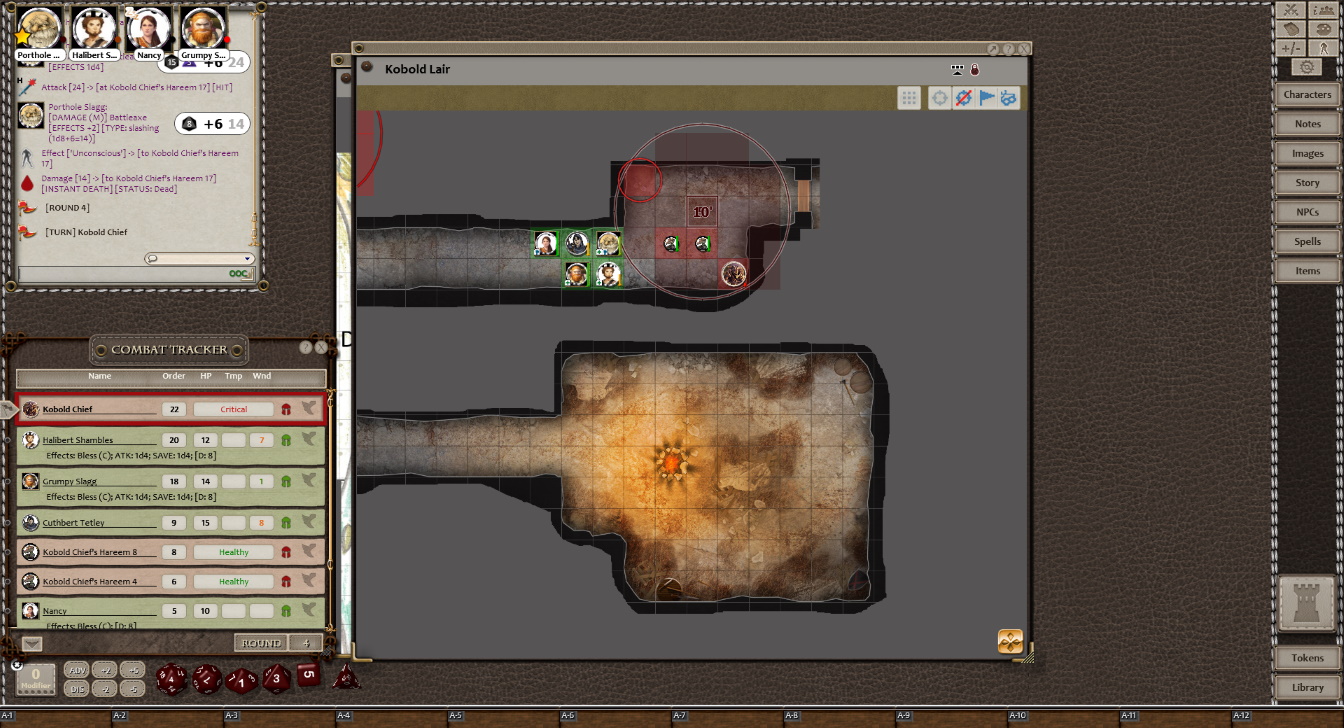Click the +5 modifier button
The image size is (1344, 728).
pos(134,670)
